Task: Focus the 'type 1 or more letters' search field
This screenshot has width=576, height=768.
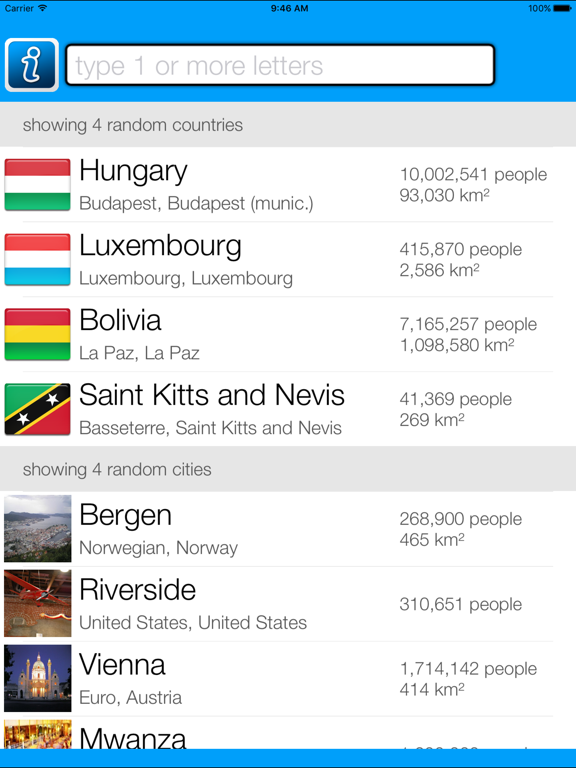Action: tap(280, 65)
